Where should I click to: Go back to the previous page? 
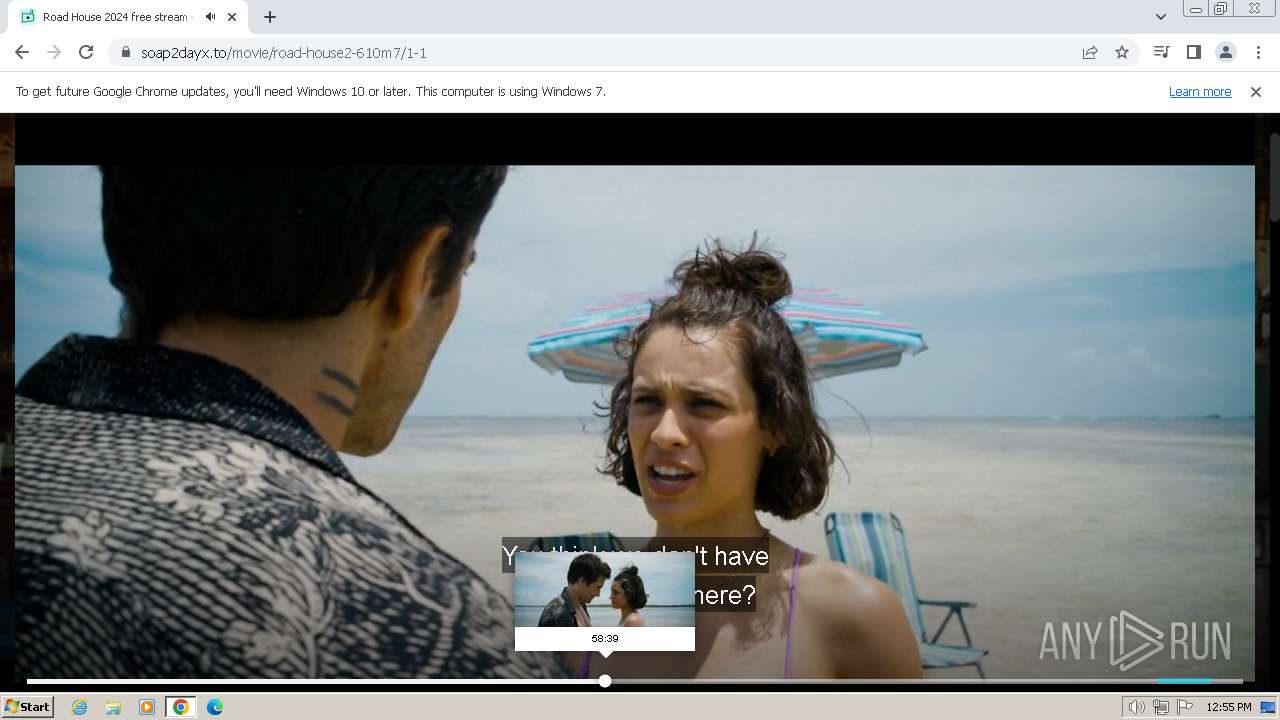coord(22,52)
